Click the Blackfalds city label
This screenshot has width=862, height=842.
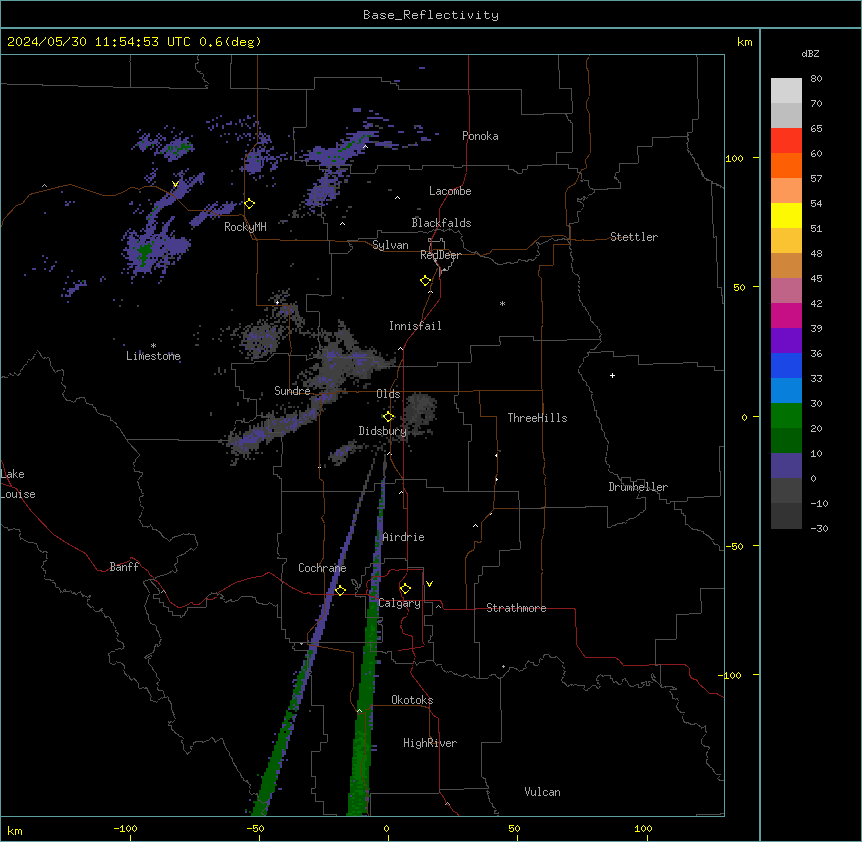tap(441, 223)
